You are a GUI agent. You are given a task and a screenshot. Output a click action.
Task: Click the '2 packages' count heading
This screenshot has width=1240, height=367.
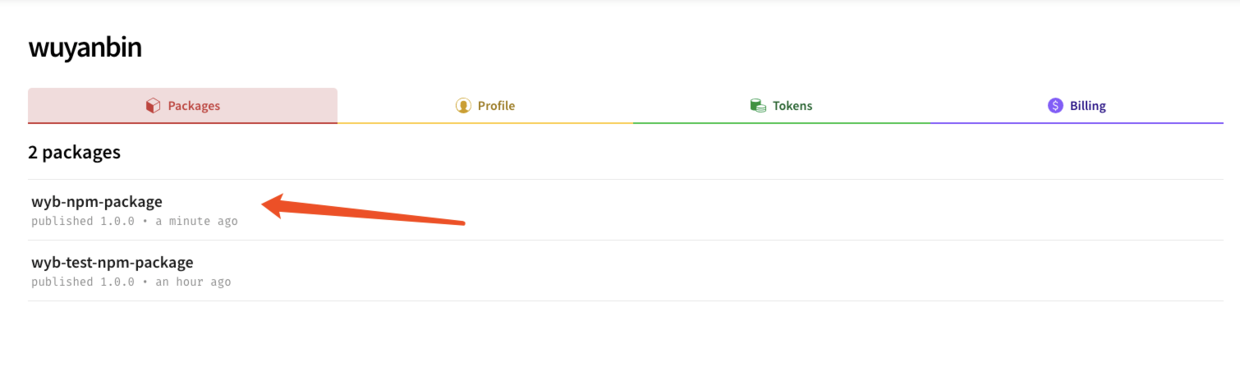[x=74, y=153]
